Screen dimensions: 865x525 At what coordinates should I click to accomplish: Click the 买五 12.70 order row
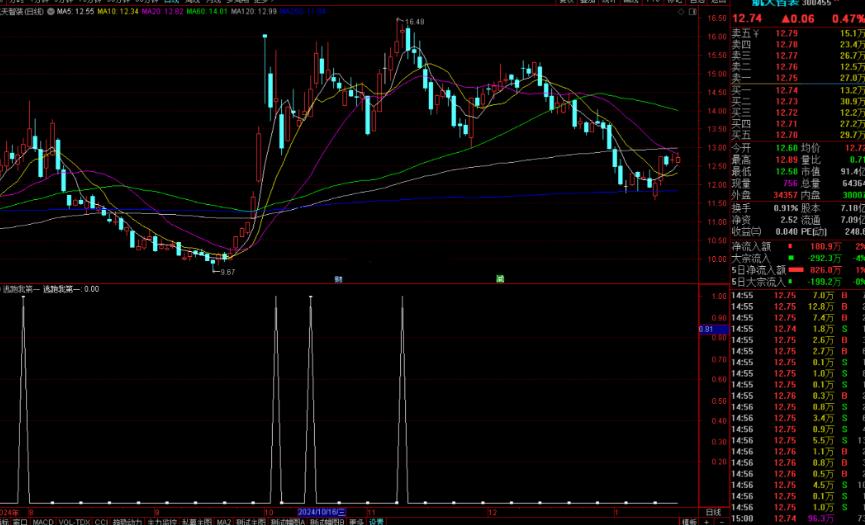pyautogui.click(x=798, y=135)
